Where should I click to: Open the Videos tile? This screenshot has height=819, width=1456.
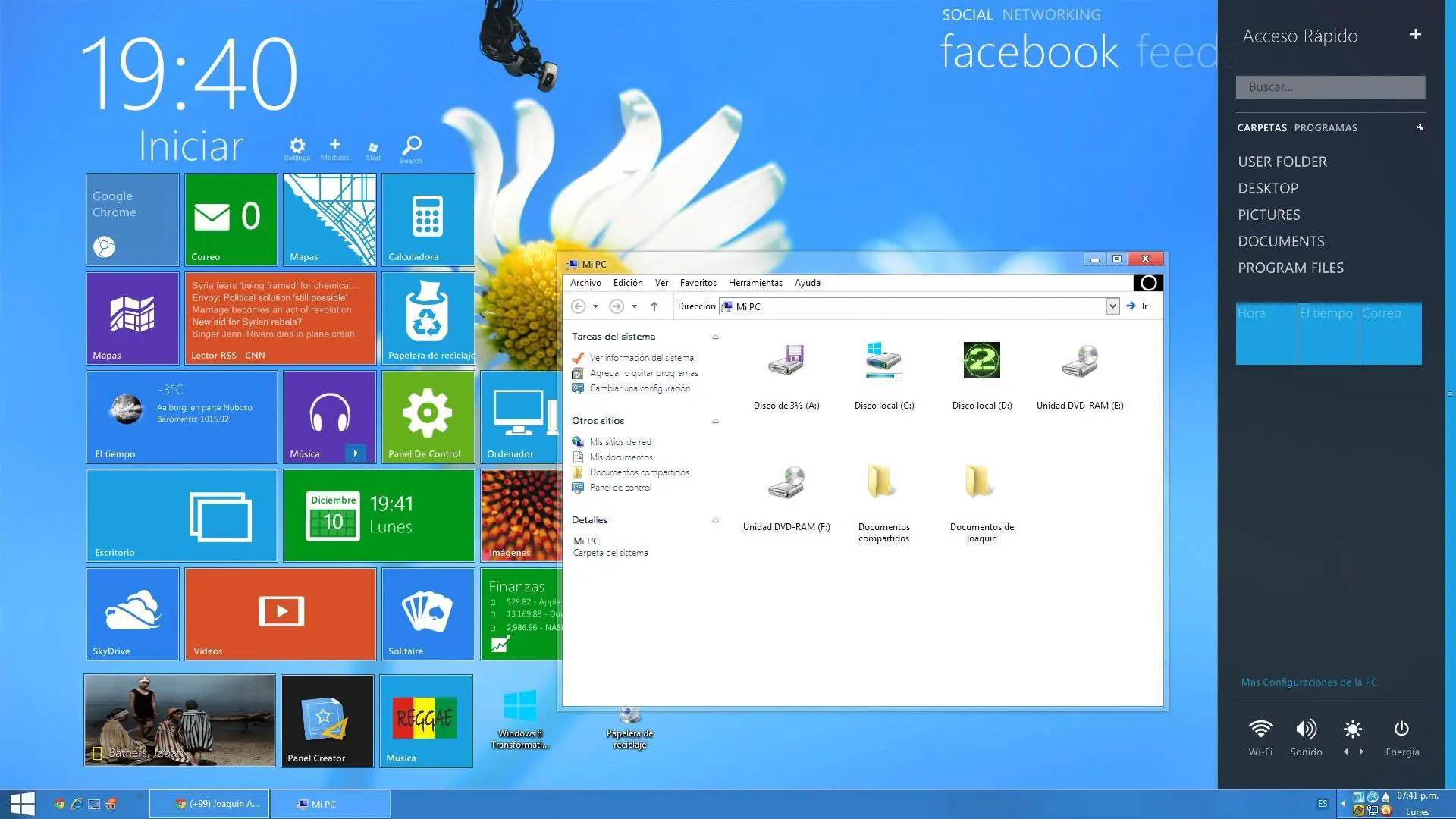coord(281,614)
